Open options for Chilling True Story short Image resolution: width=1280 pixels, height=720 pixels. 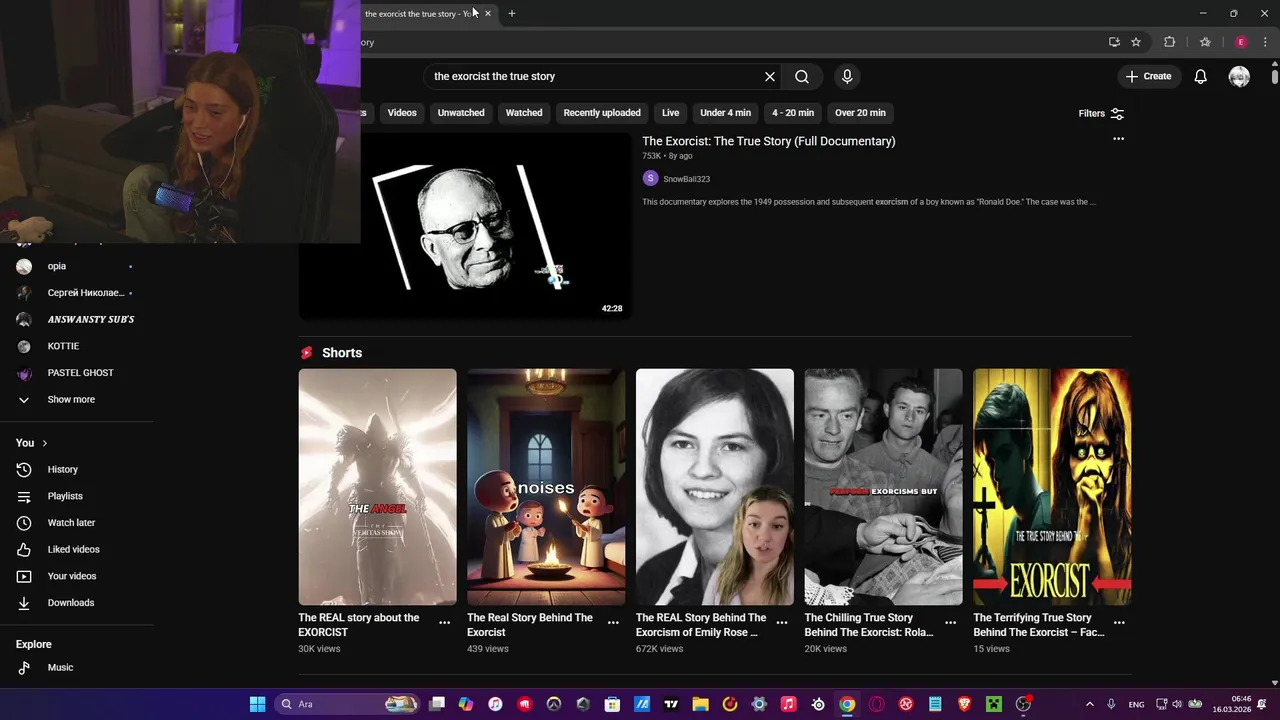(950, 622)
